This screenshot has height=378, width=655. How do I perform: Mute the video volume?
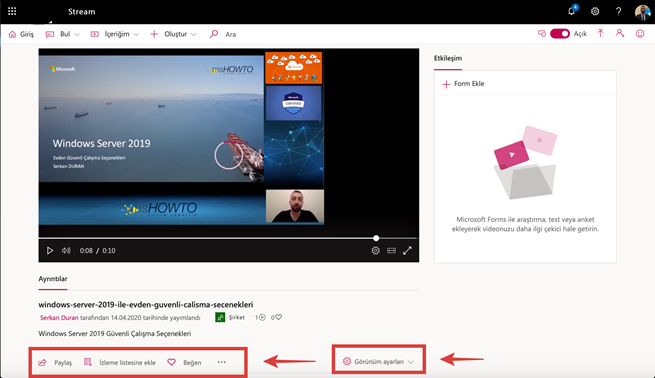click(66, 250)
